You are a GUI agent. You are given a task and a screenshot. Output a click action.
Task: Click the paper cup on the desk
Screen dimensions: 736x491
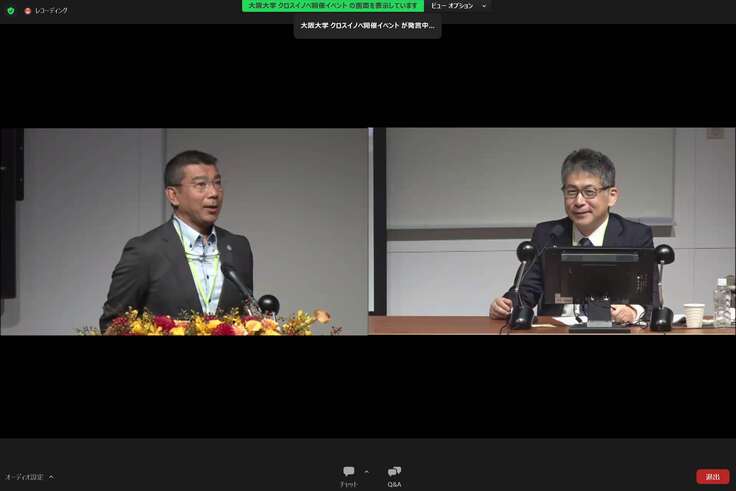pos(694,315)
